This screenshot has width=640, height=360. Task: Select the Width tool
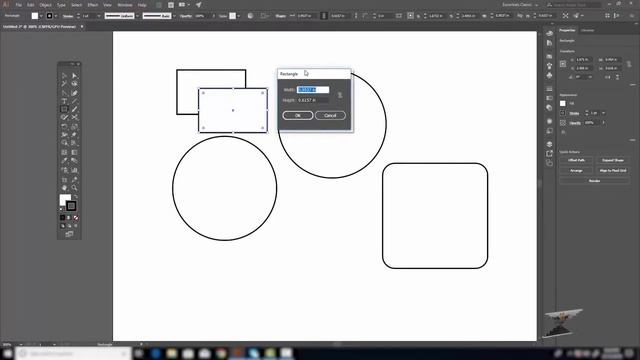[64, 135]
